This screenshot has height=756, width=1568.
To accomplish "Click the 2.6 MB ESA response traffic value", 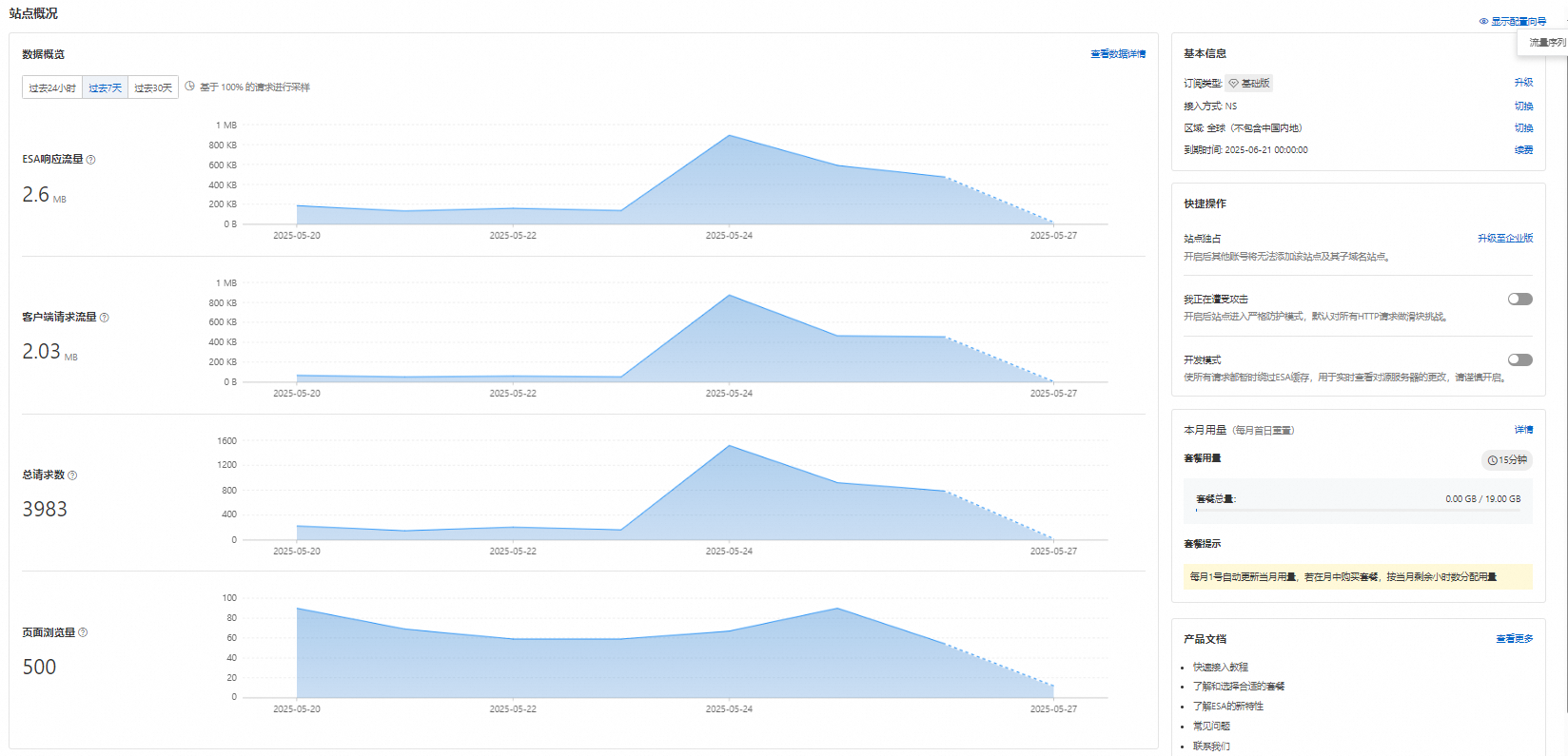I will click(45, 195).
